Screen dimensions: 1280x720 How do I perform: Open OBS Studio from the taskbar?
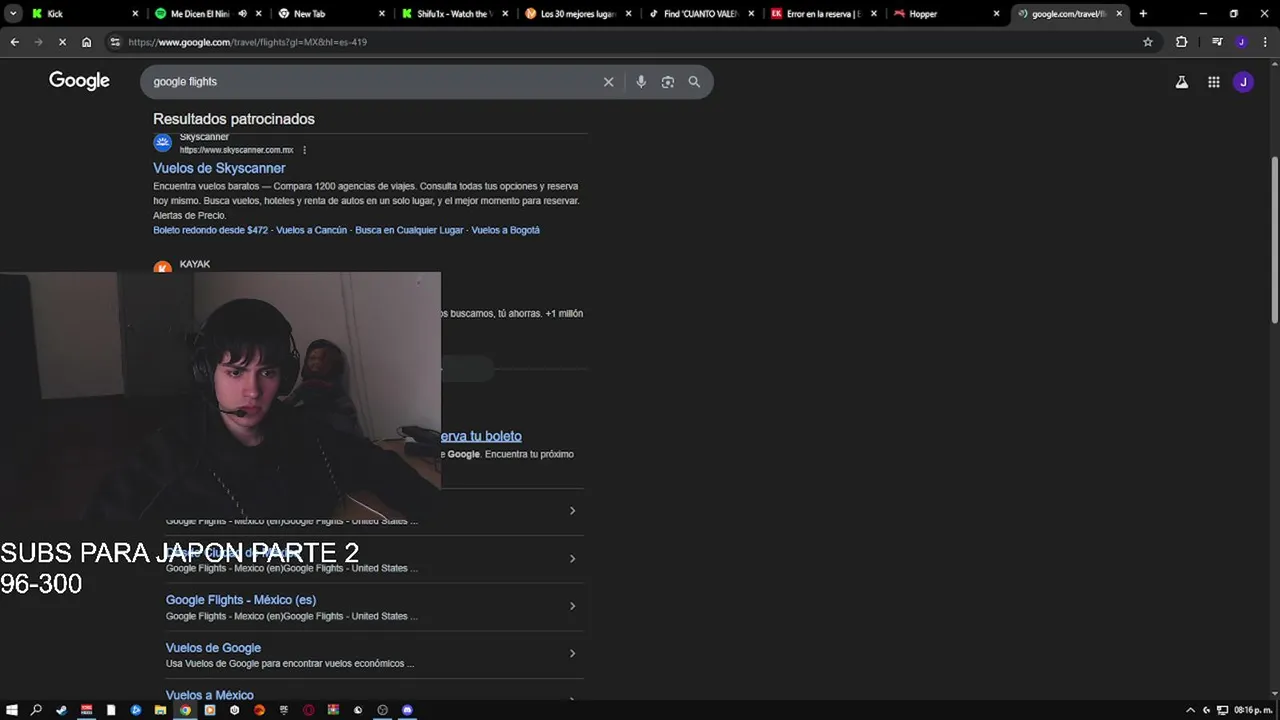[x=382, y=710]
